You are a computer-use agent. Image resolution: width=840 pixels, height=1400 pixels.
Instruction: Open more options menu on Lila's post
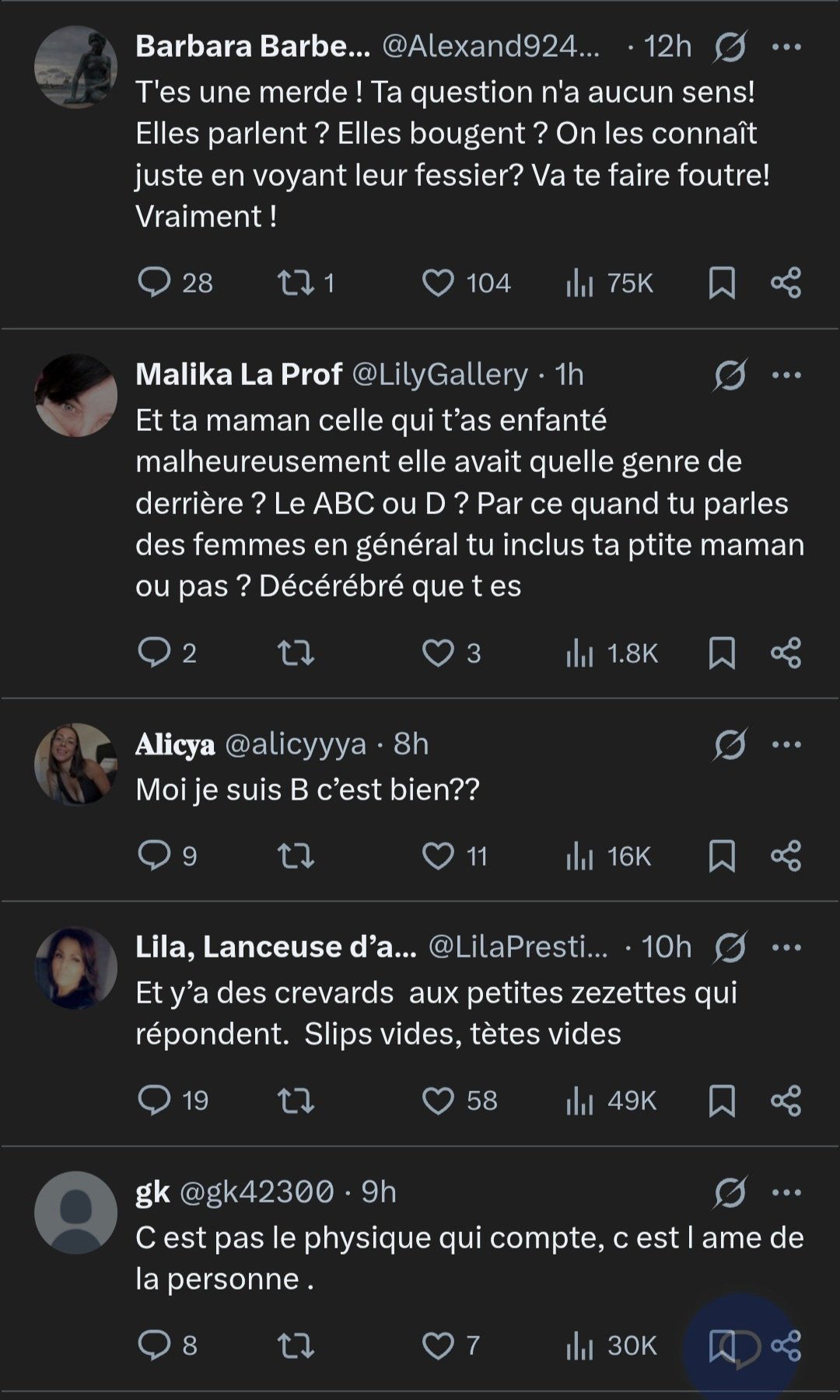pyautogui.click(x=786, y=947)
